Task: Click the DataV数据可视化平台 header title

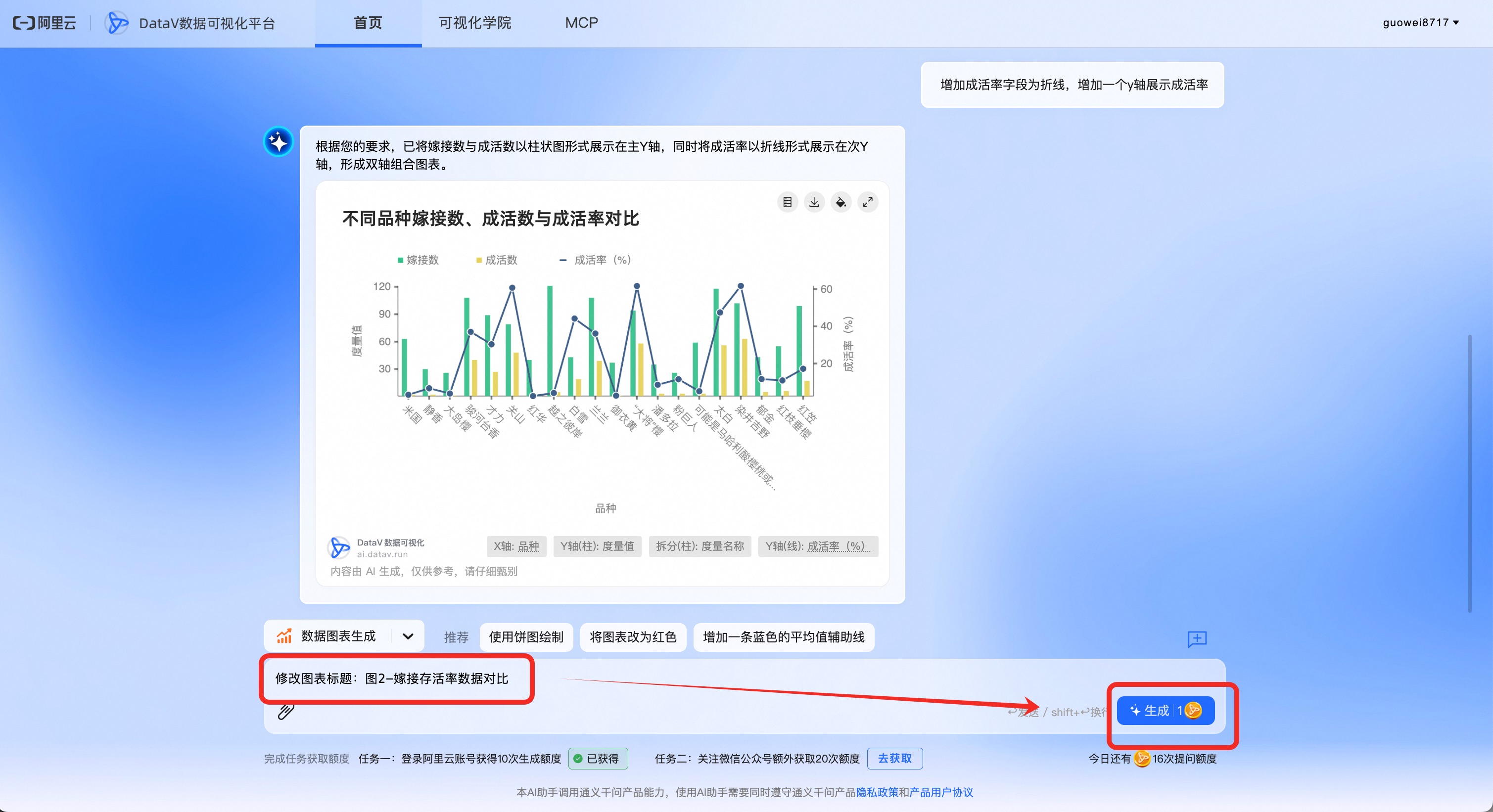Action: [207, 23]
